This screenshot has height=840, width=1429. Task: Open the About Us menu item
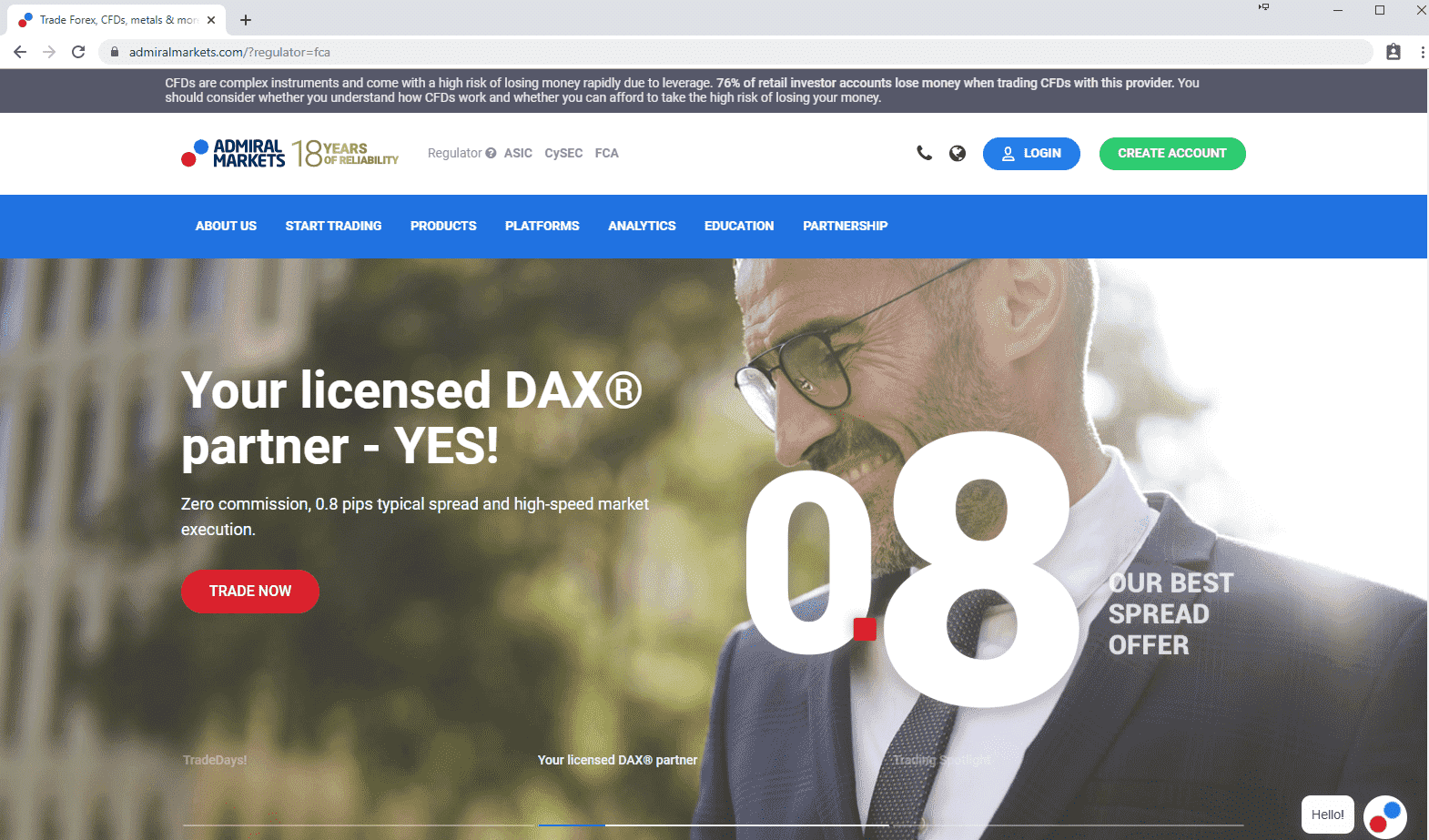[226, 226]
